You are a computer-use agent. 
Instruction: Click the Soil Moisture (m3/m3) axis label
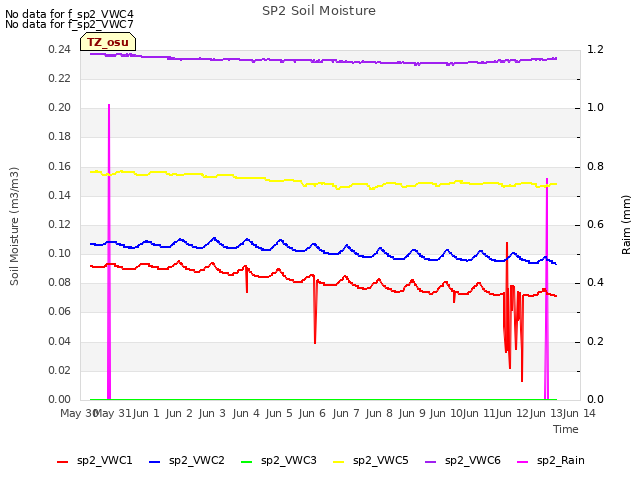click(x=14, y=226)
